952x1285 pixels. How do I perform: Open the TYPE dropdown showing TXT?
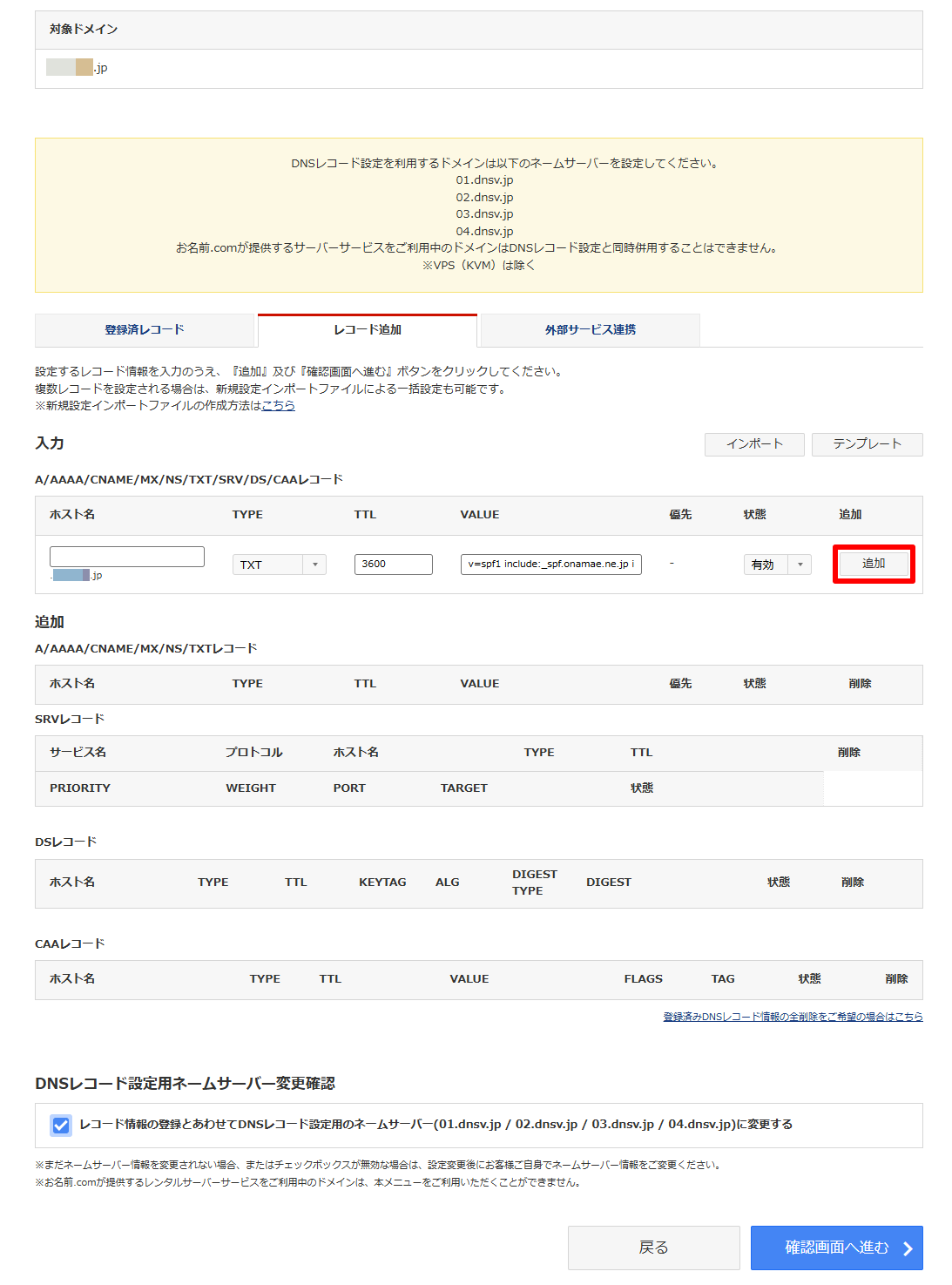point(268,565)
